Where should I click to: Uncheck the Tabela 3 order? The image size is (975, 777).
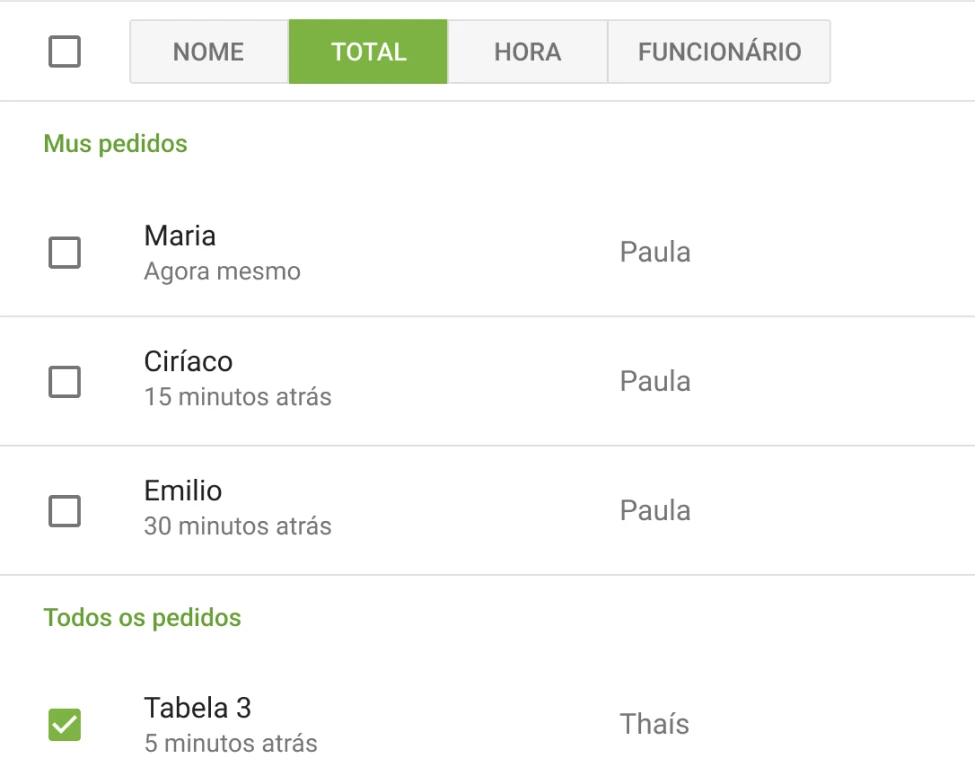tap(64, 722)
